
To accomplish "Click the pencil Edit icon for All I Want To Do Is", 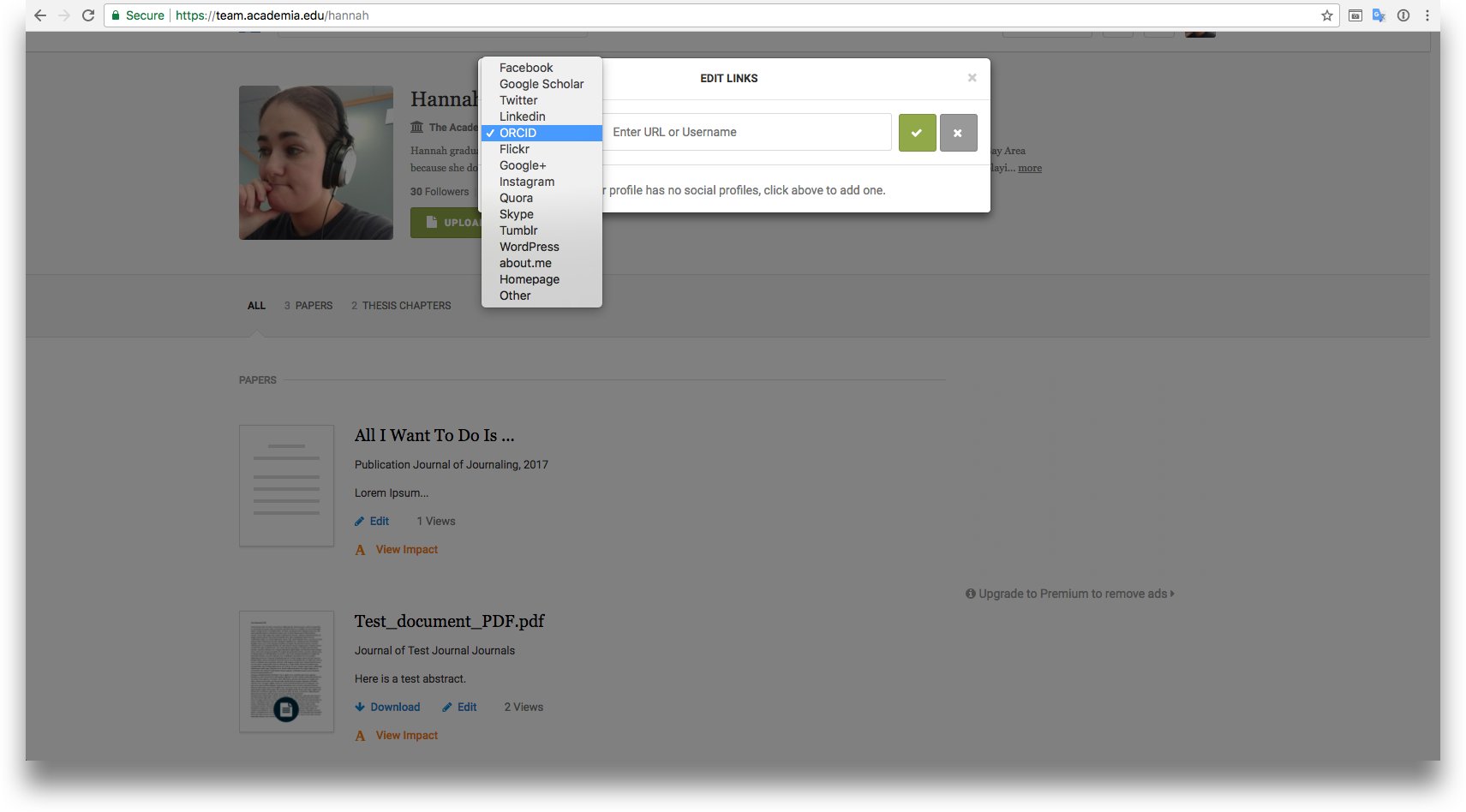I will [x=360, y=521].
